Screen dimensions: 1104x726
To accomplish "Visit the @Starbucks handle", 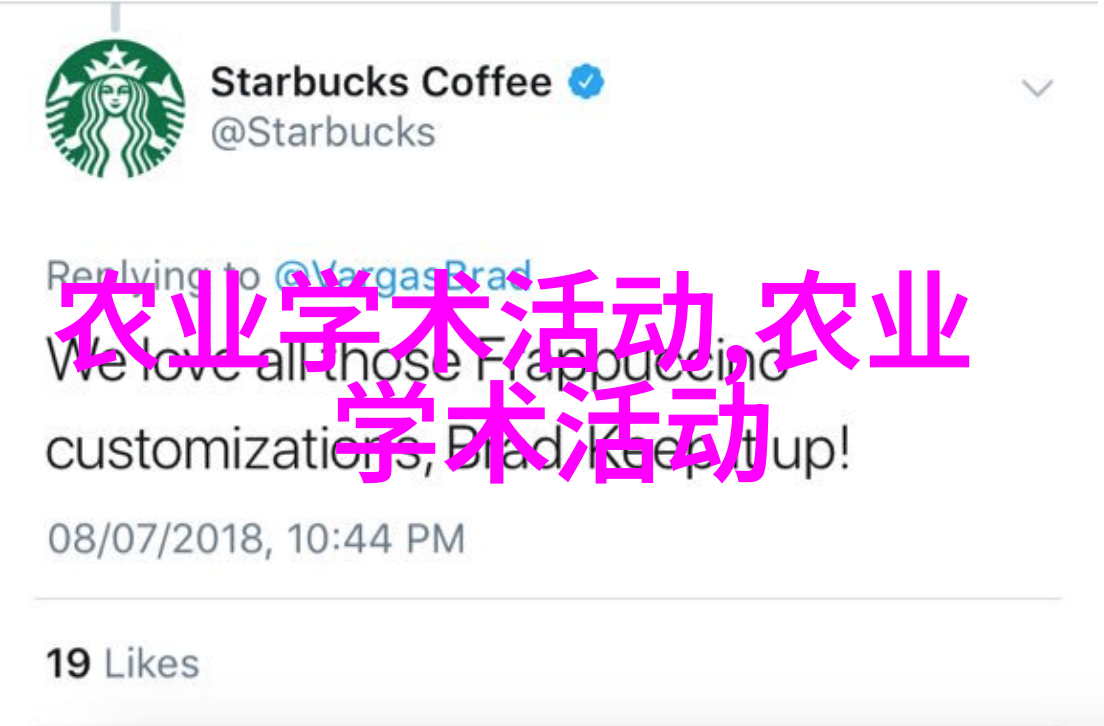I will click(x=323, y=132).
